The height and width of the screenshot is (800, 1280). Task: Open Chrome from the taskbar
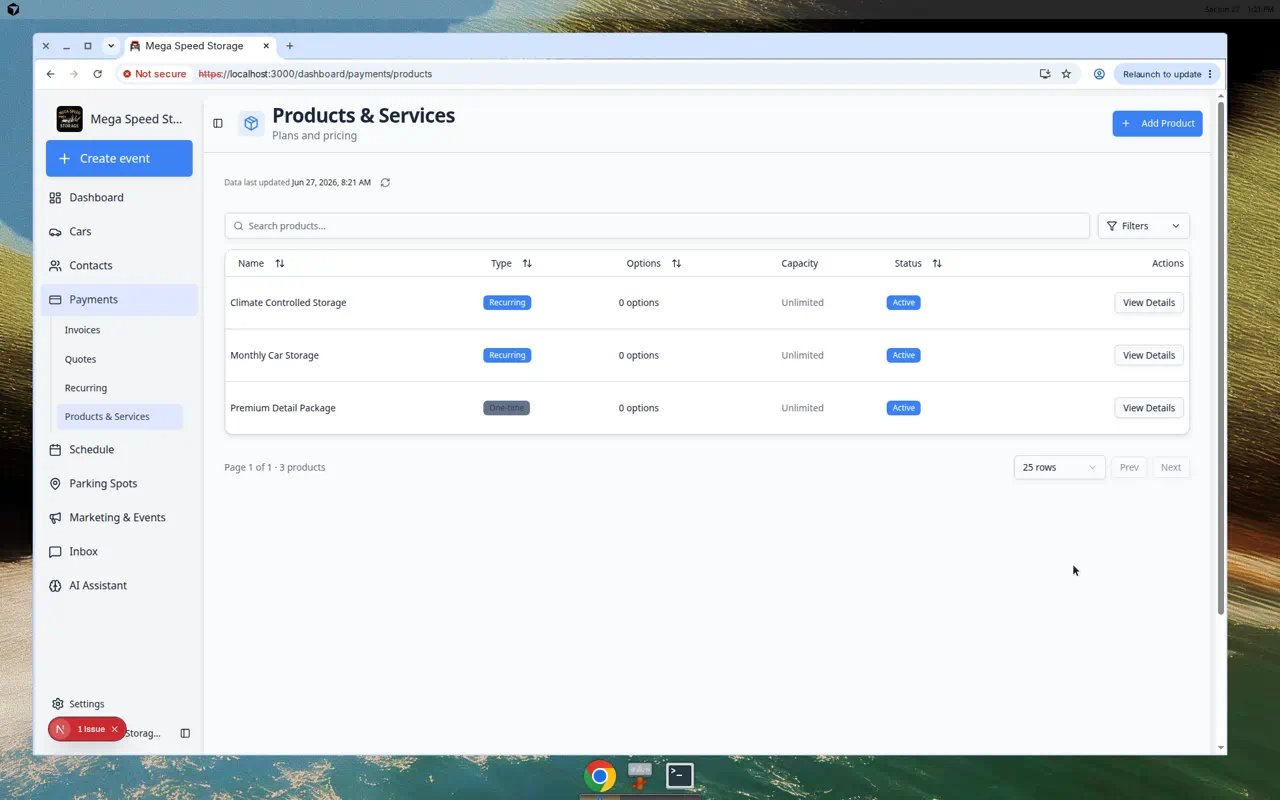(600, 776)
